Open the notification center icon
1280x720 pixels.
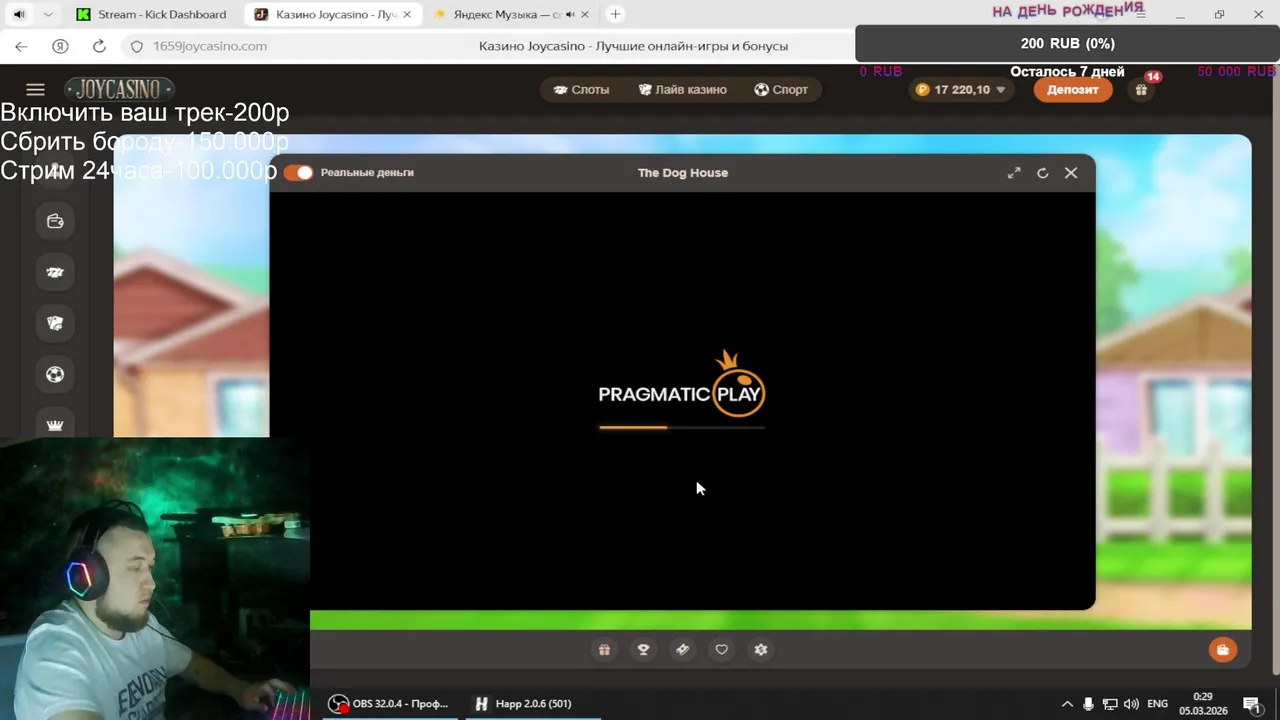[x=1252, y=704]
